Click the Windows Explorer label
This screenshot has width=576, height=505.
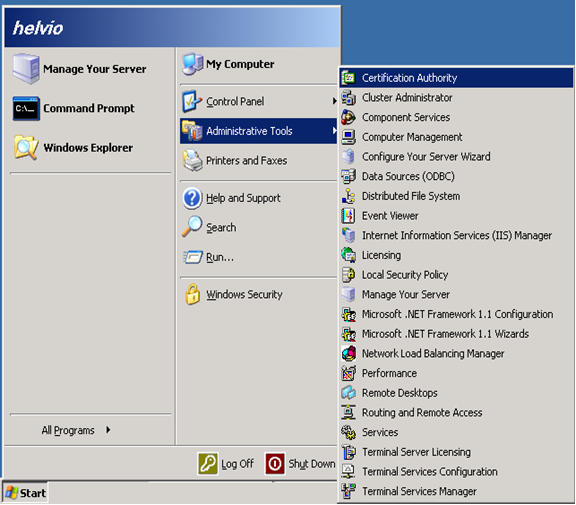pyautogui.click(x=88, y=148)
